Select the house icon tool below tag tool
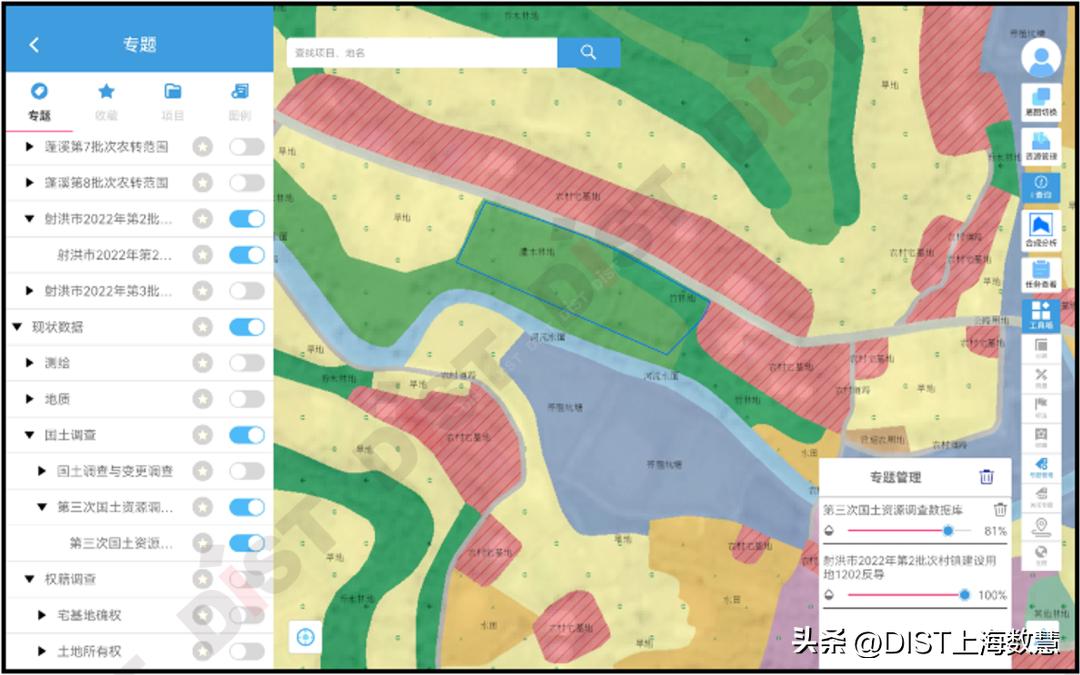This screenshot has height=675, width=1080. tap(1041, 496)
